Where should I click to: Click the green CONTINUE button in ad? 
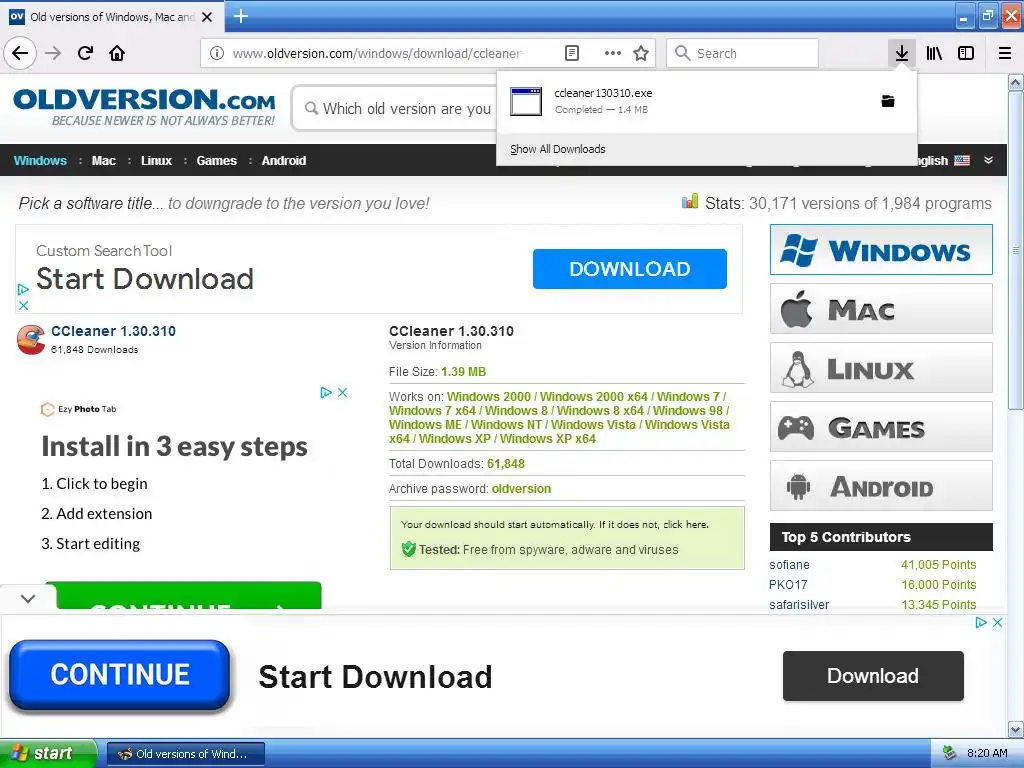pyautogui.click(x=189, y=596)
